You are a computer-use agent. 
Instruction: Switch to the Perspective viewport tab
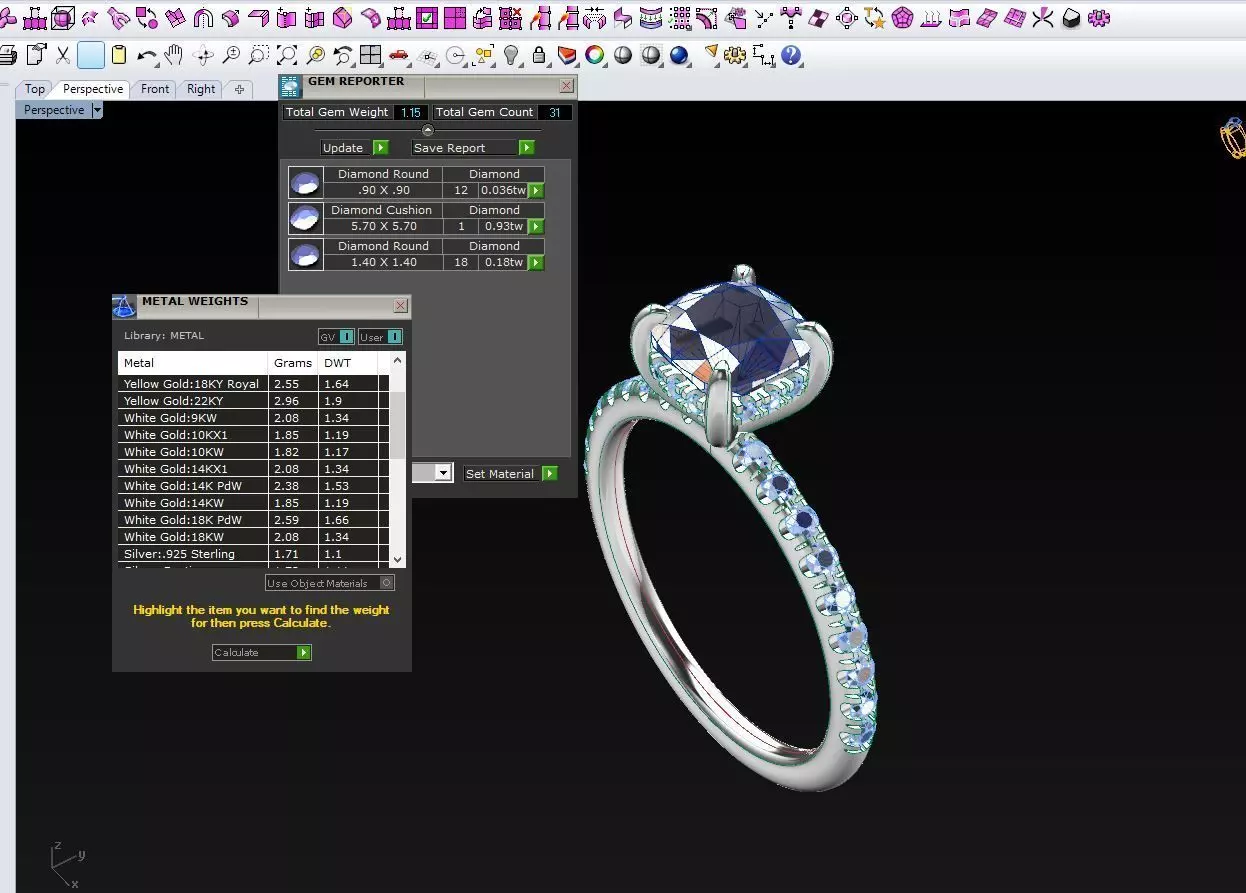pos(93,89)
